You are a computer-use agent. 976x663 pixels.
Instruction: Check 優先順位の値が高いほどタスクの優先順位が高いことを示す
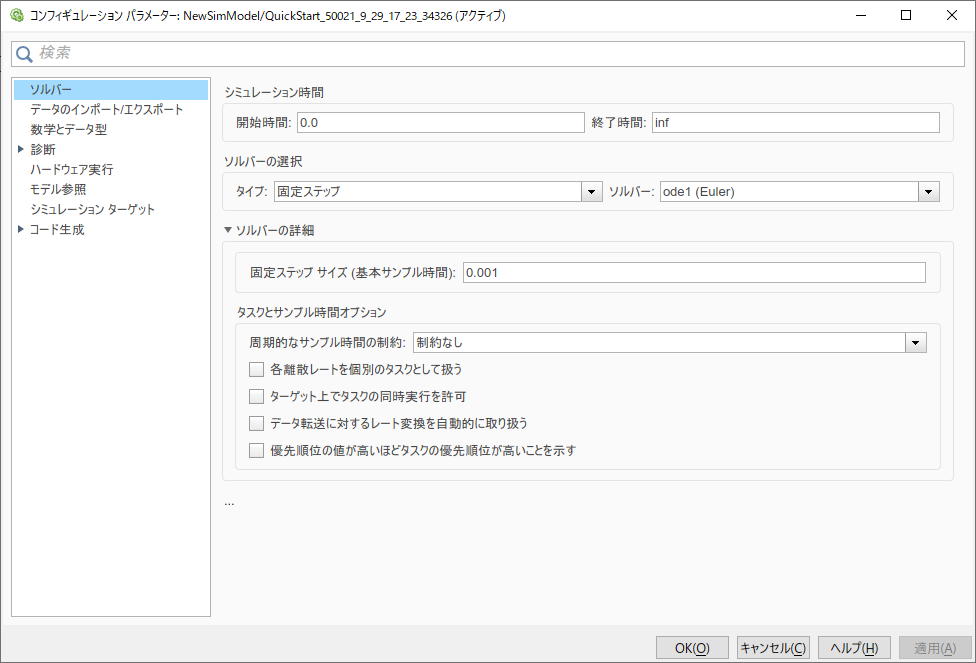(x=256, y=450)
